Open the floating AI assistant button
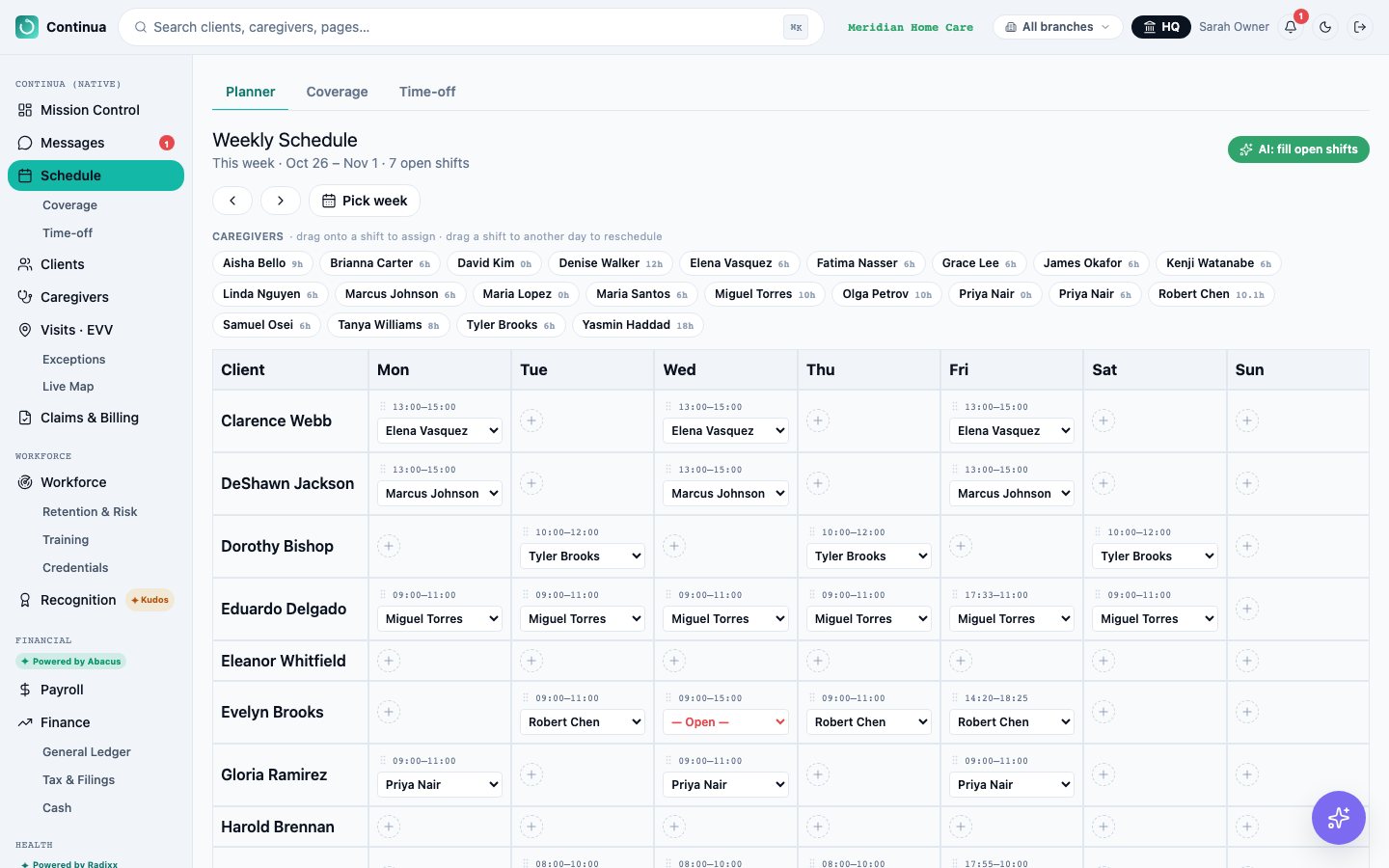 click(x=1339, y=818)
